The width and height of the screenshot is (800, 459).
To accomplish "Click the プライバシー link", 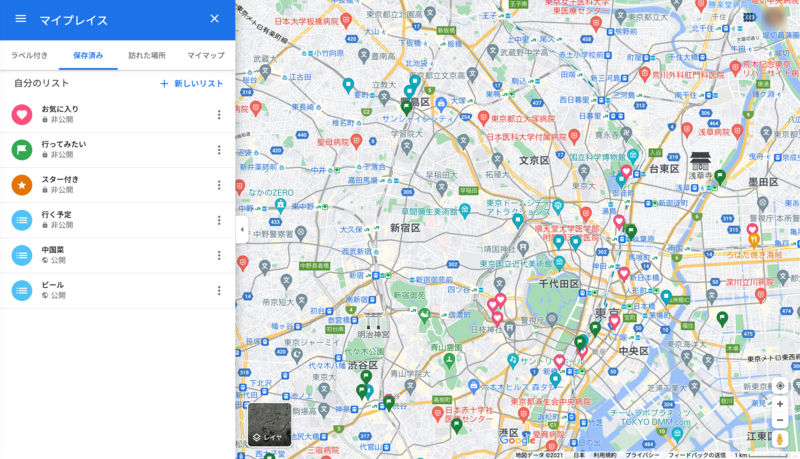I will [x=642, y=455].
